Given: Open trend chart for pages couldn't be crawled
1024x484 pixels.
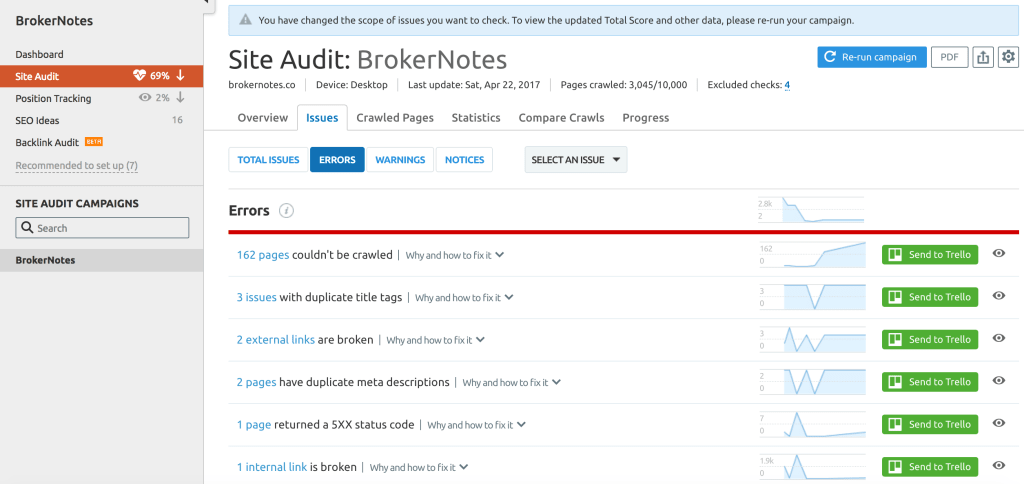Looking at the screenshot, I should (812, 255).
